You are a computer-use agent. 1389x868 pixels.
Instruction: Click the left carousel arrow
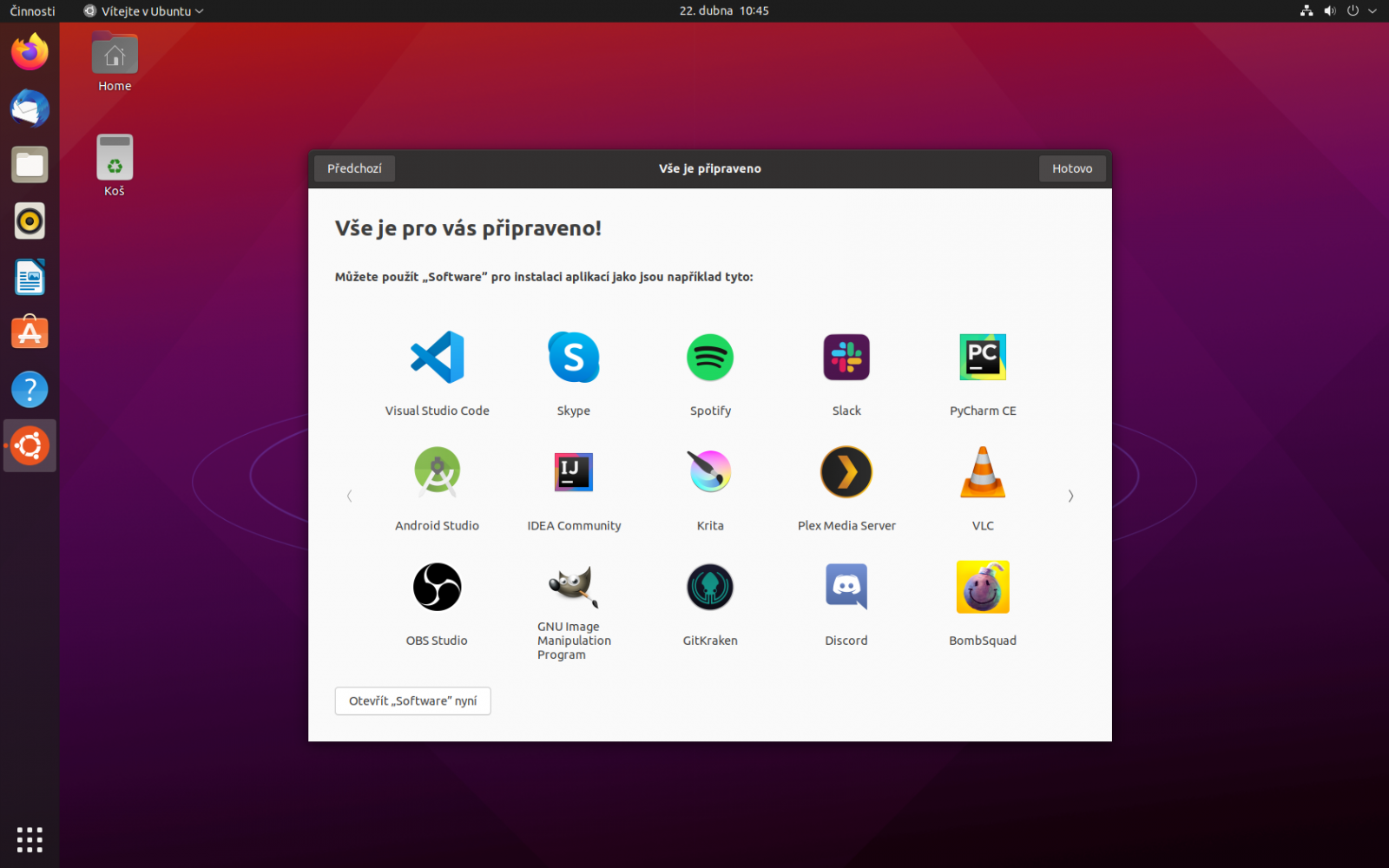pyautogui.click(x=349, y=496)
